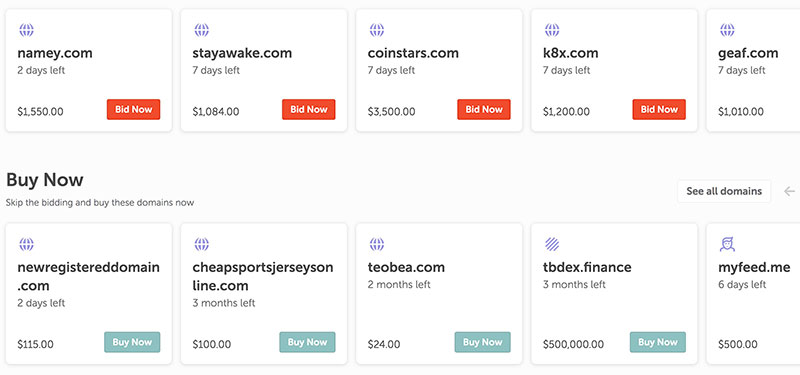
Task: Bid Now on namey.com
Action: [x=133, y=109]
